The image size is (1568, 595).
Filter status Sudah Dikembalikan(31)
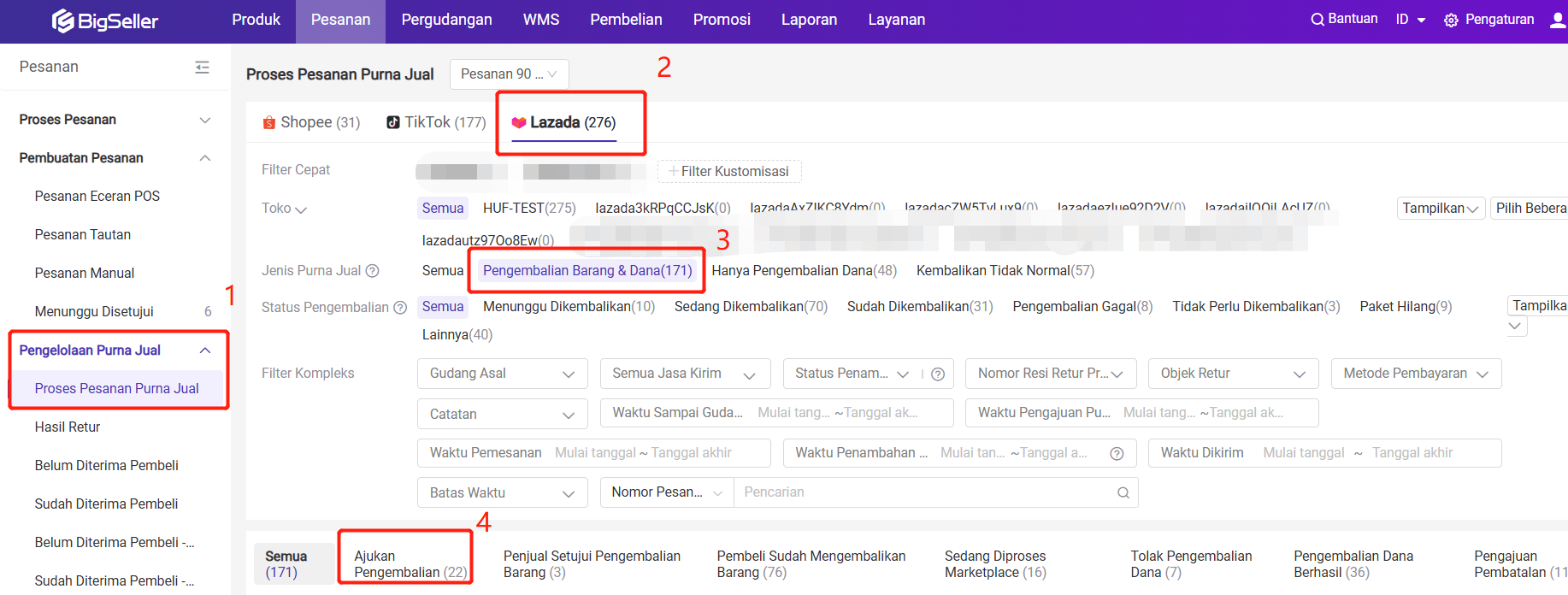920,307
